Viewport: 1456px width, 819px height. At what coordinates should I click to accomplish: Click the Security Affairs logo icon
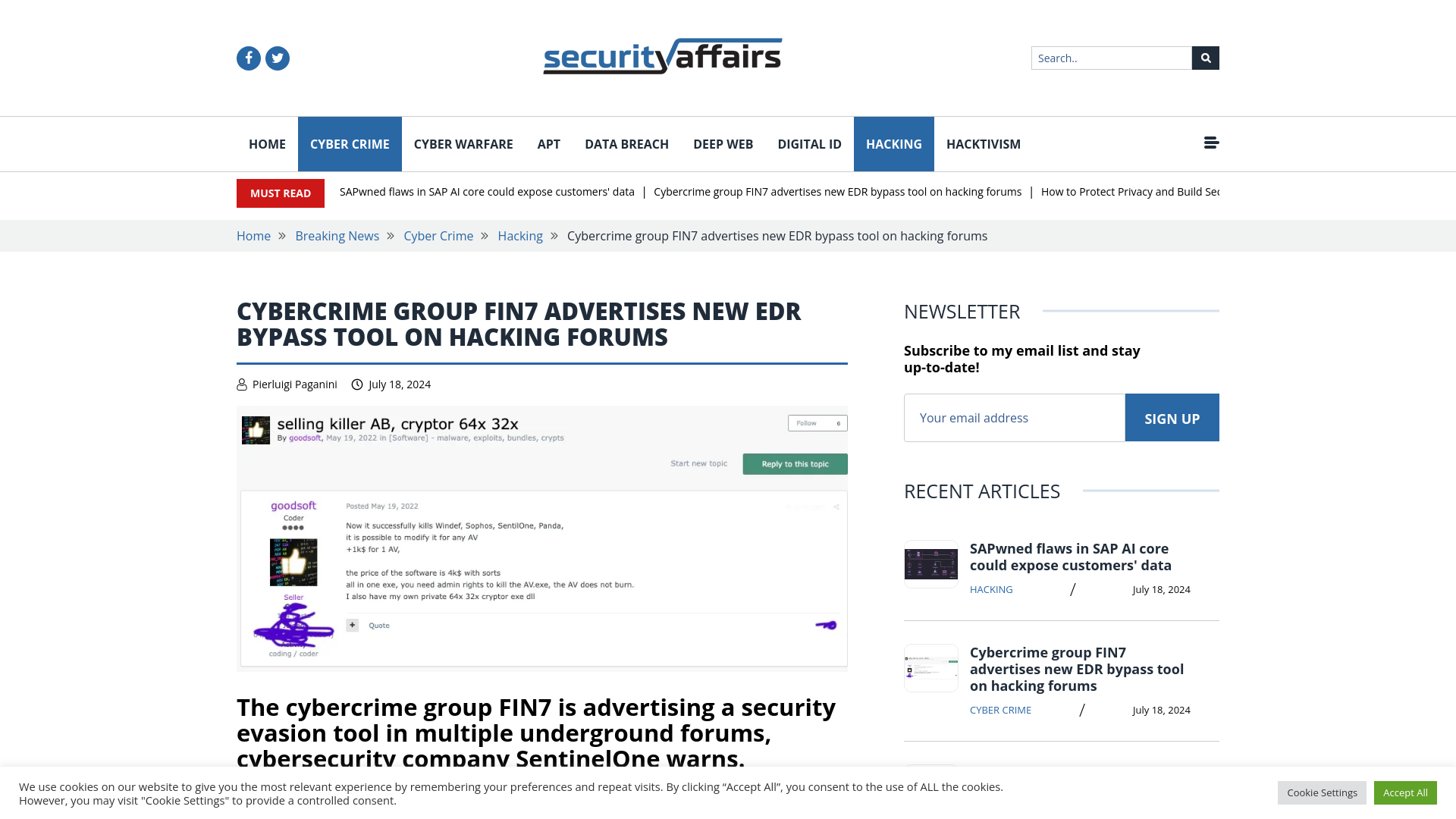coord(662,55)
